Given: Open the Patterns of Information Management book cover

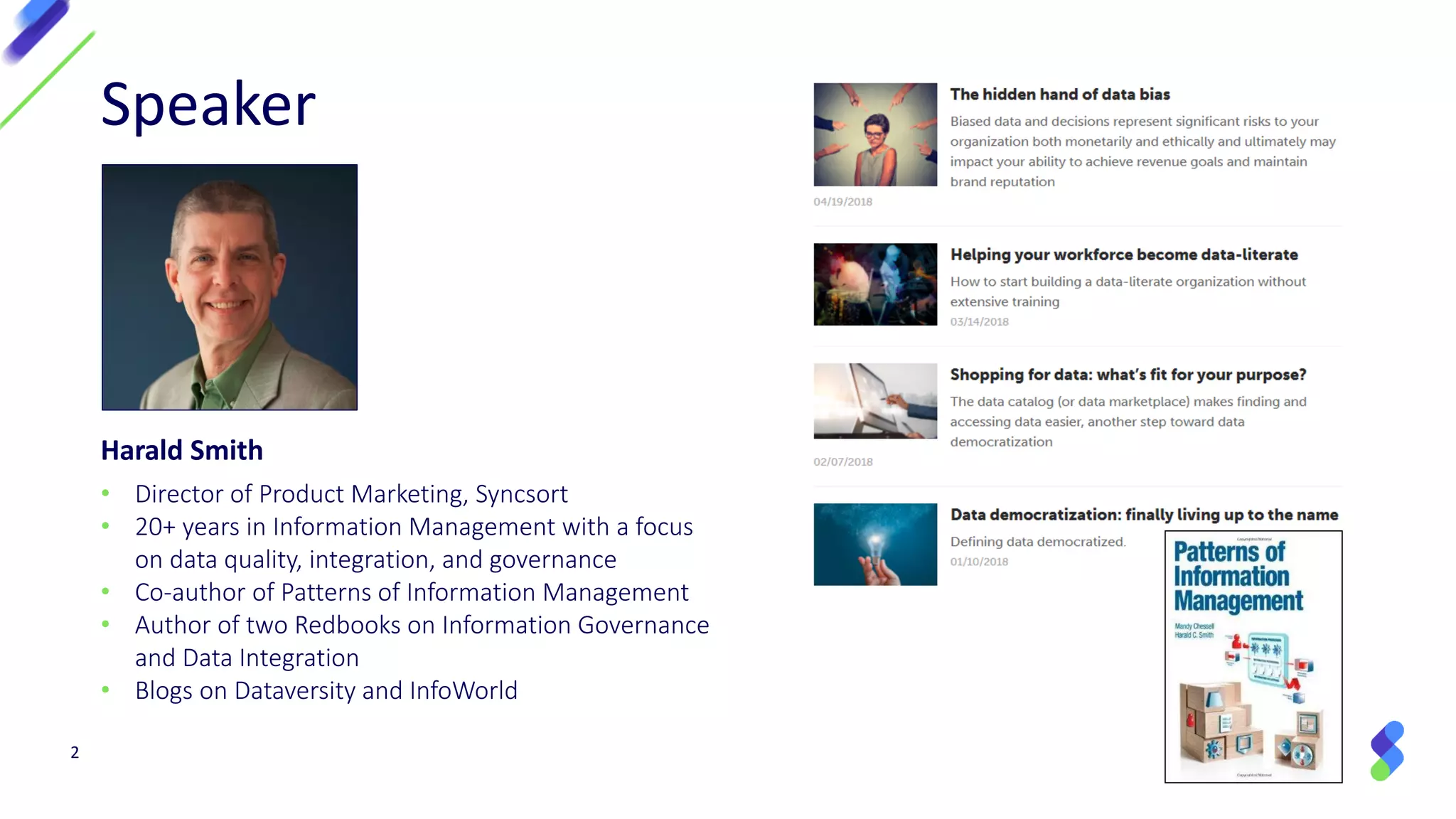Looking at the screenshot, I should click(x=1253, y=656).
